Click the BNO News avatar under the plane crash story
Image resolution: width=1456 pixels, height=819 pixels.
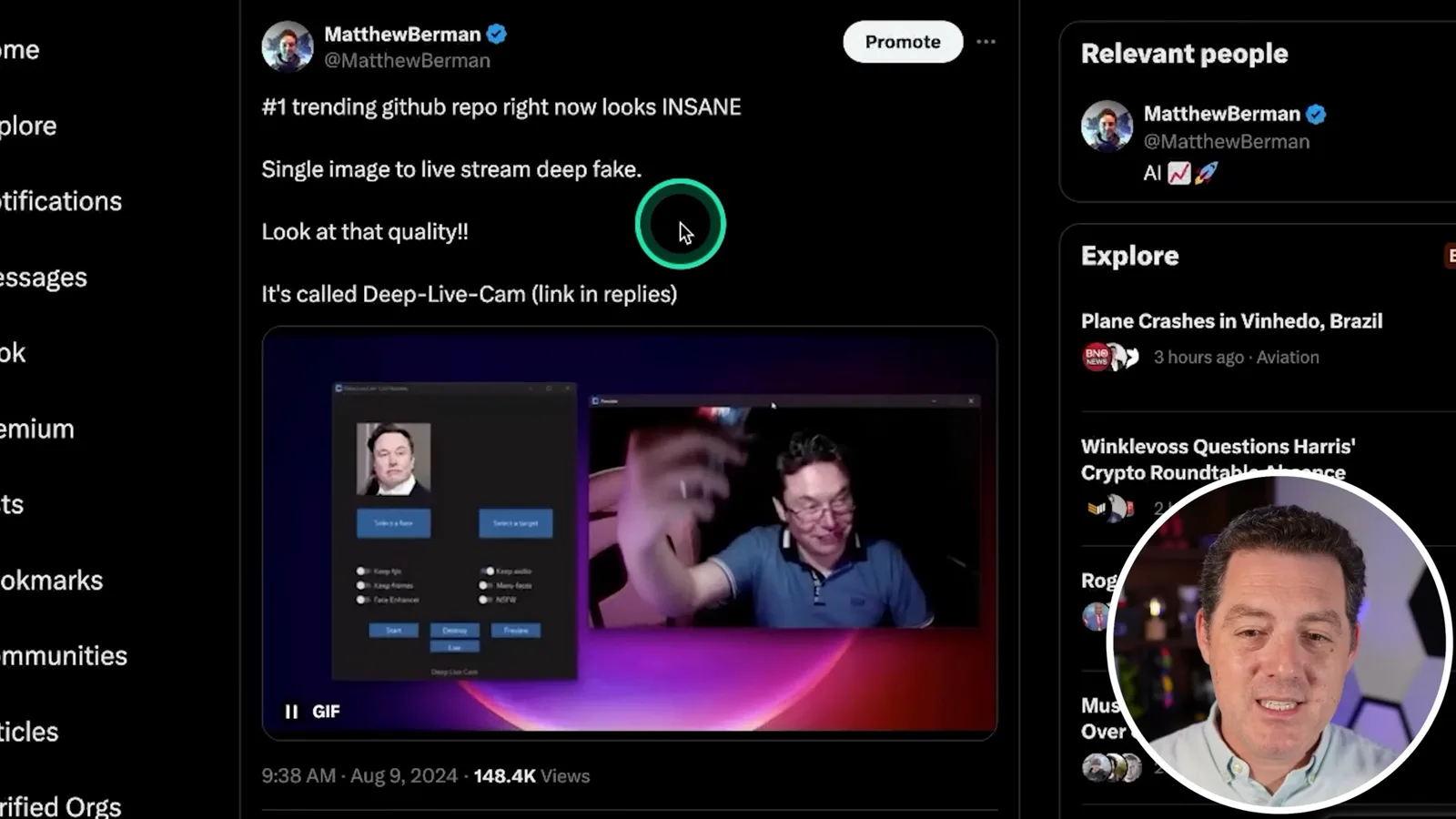[x=1097, y=357]
